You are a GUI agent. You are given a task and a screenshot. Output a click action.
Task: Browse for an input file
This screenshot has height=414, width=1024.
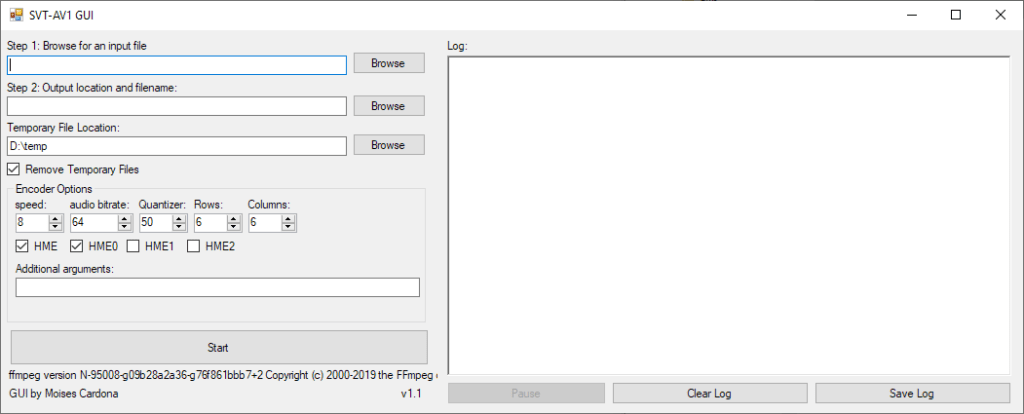coord(389,63)
